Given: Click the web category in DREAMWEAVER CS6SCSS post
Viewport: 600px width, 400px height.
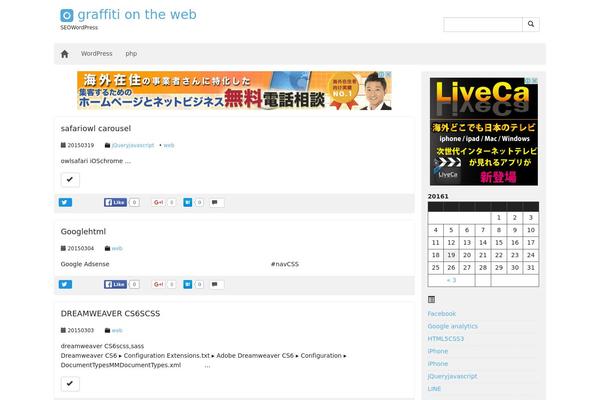Looking at the screenshot, I should [x=117, y=330].
